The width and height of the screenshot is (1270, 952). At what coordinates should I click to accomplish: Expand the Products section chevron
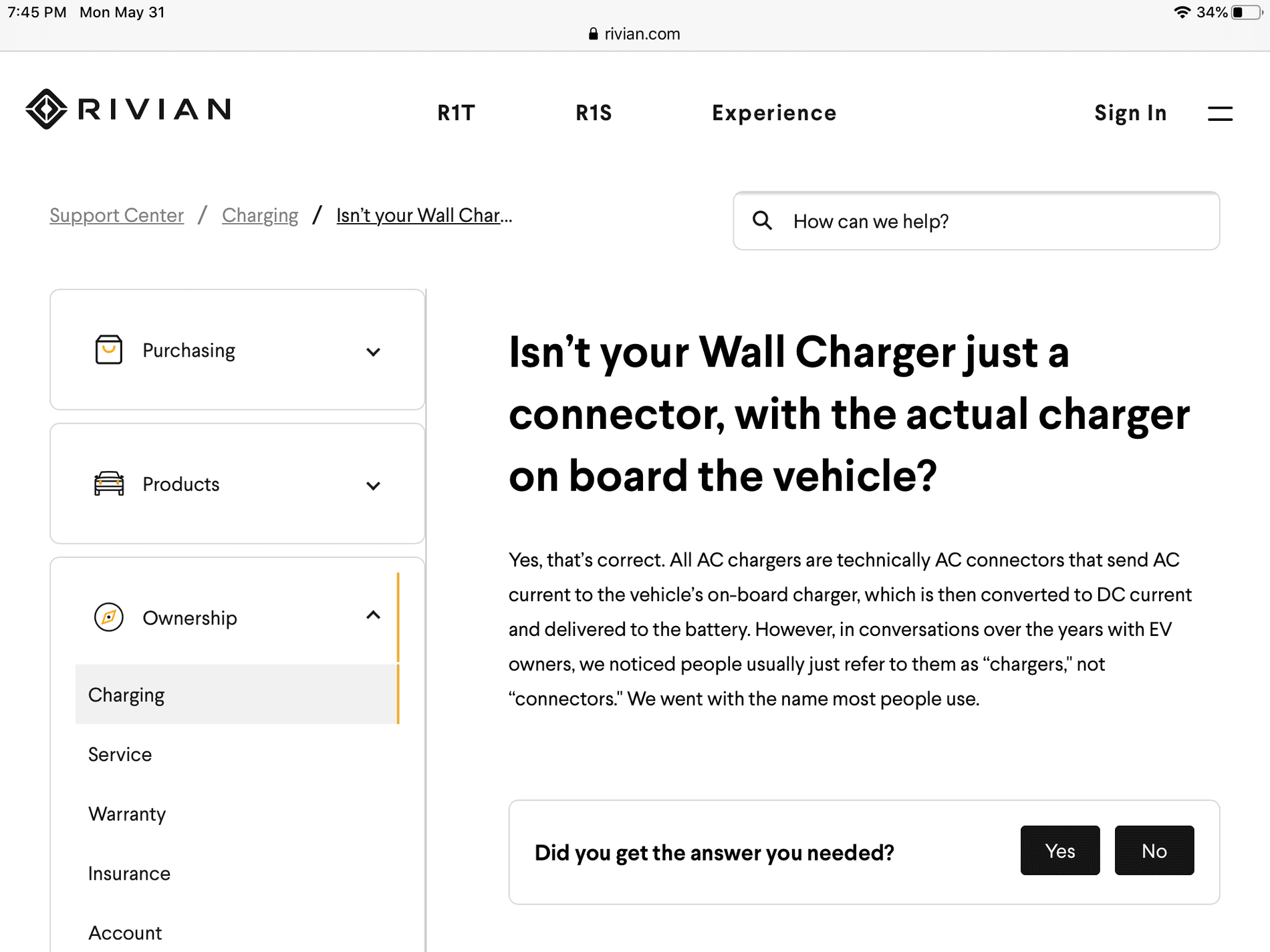click(x=373, y=485)
